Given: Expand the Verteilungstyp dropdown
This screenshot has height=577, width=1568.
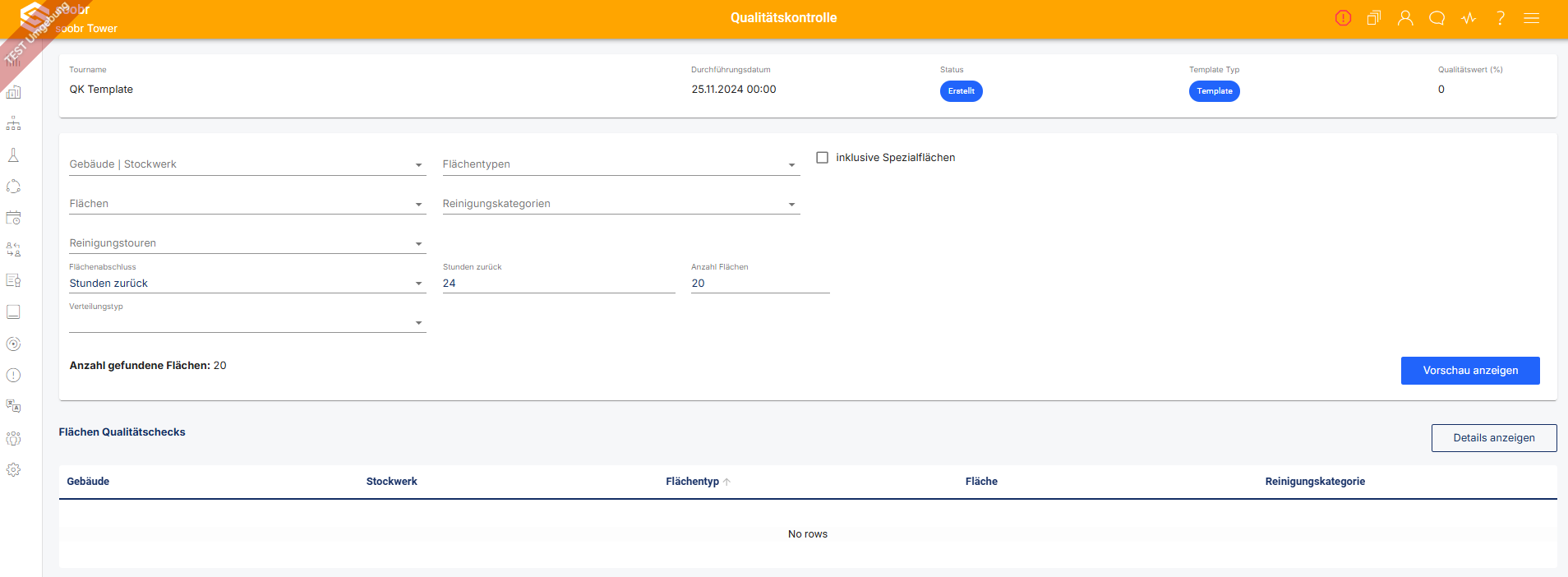Looking at the screenshot, I should tap(247, 322).
